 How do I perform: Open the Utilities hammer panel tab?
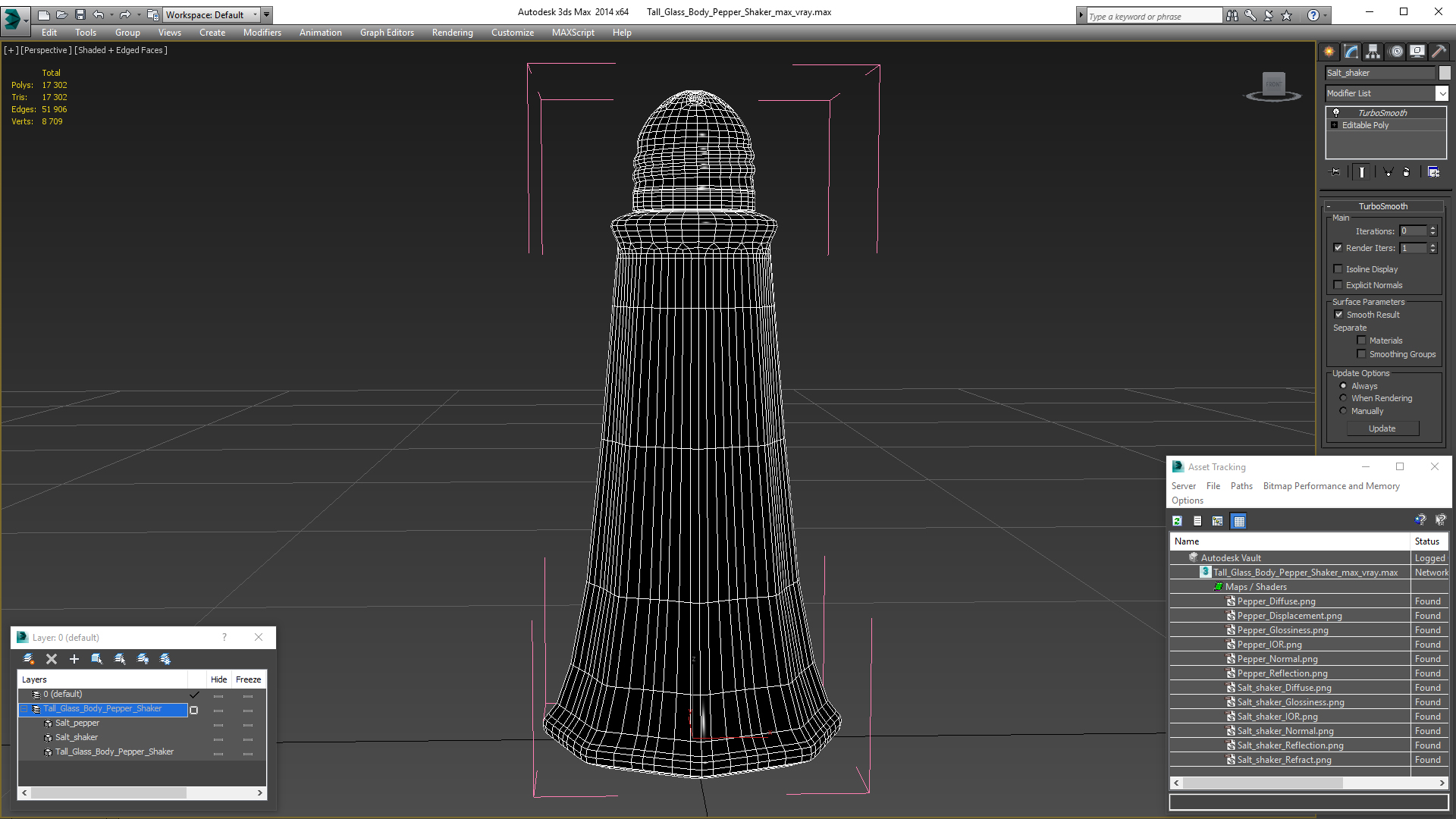pyautogui.click(x=1439, y=52)
